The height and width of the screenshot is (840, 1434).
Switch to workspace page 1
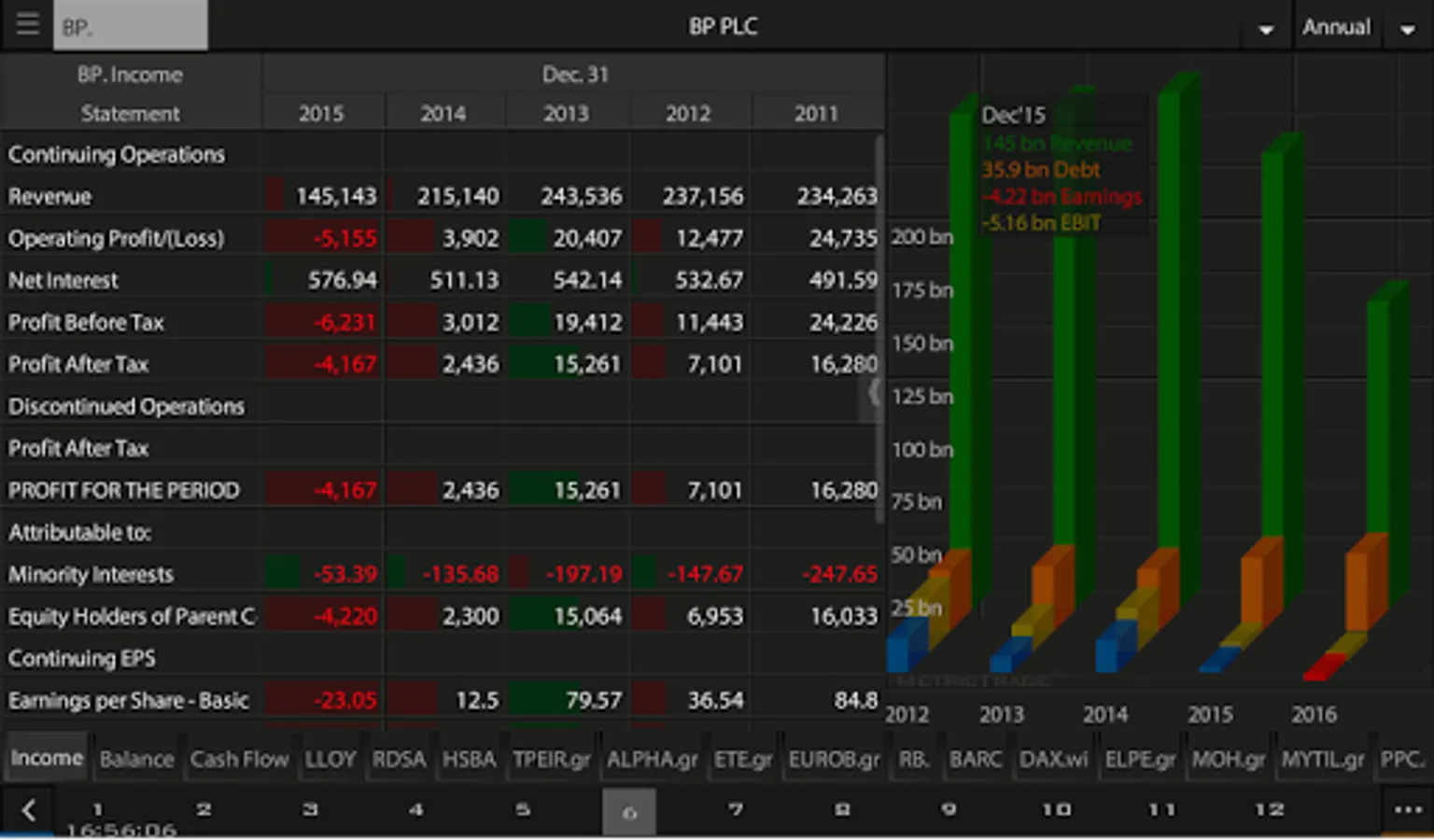(x=98, y=809)
